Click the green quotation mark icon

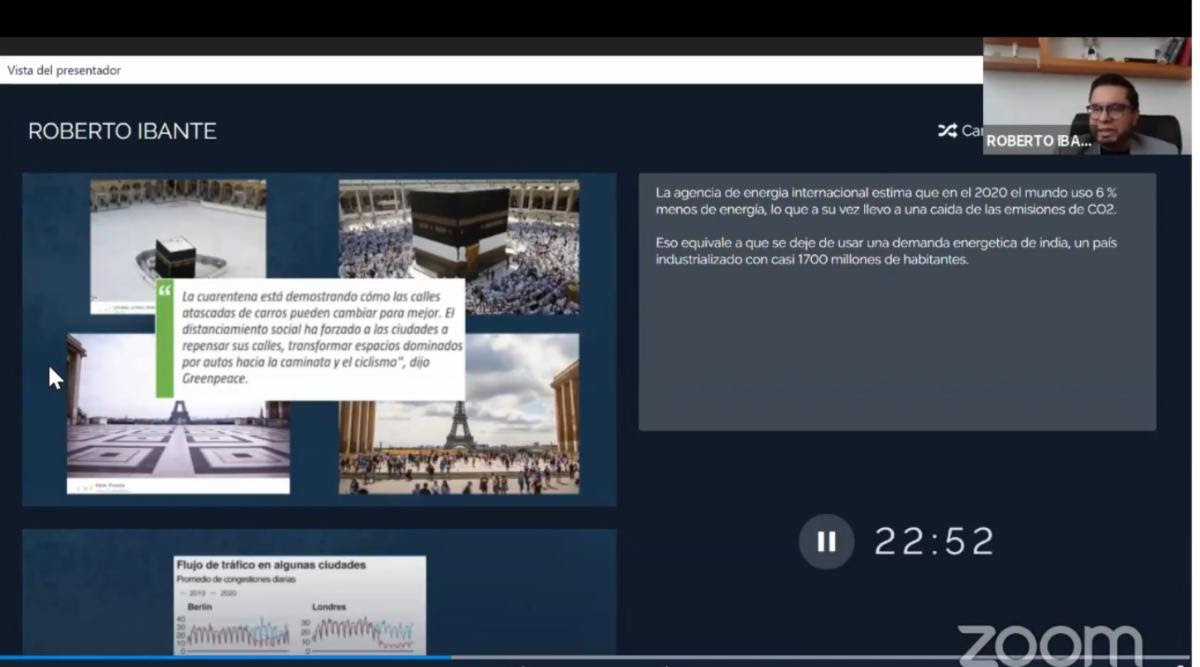pyautogui.click(x=165, y=291)
